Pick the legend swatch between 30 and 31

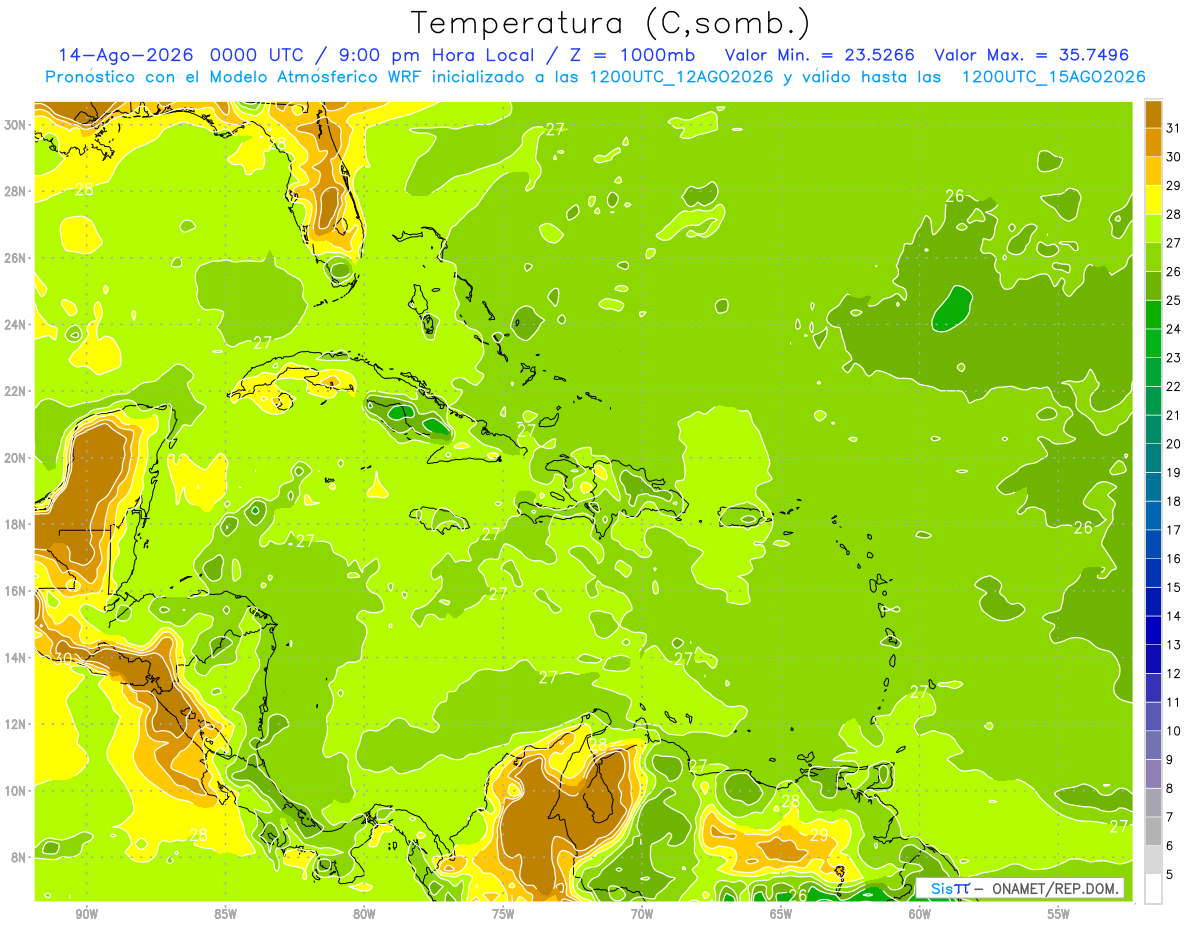click(1153, 142)
